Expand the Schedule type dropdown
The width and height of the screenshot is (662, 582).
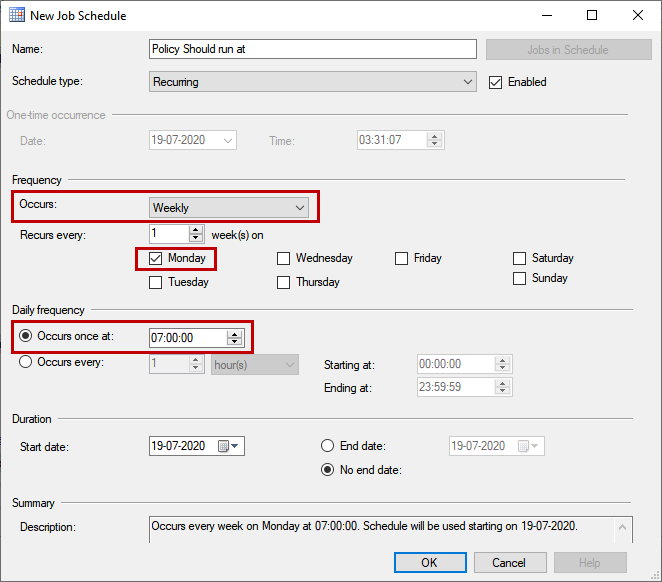pos(469,82)
